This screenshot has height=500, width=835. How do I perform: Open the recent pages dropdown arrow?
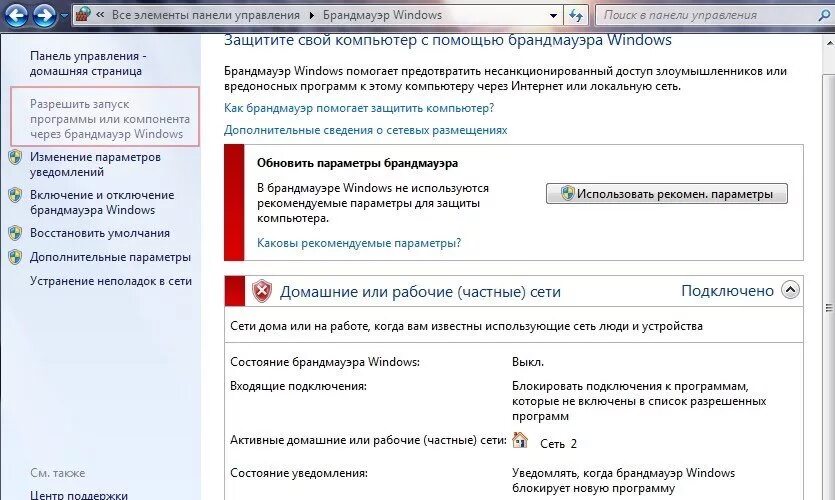(x=63, y=16)
